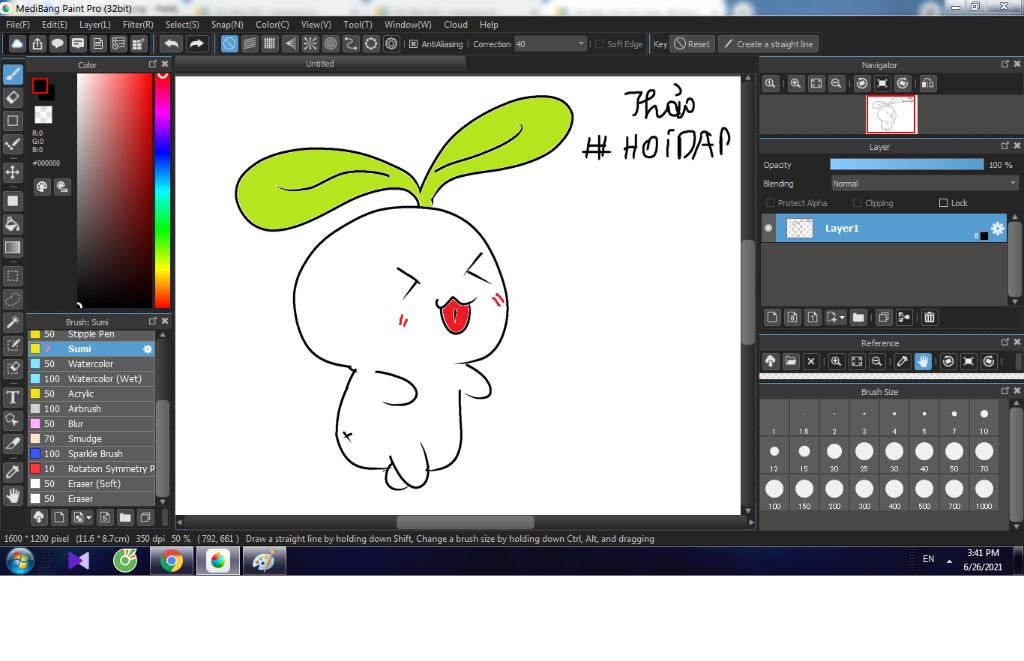1024x661 pixels.
Task: Open the Cloud menu
Action: click(455, 24)
